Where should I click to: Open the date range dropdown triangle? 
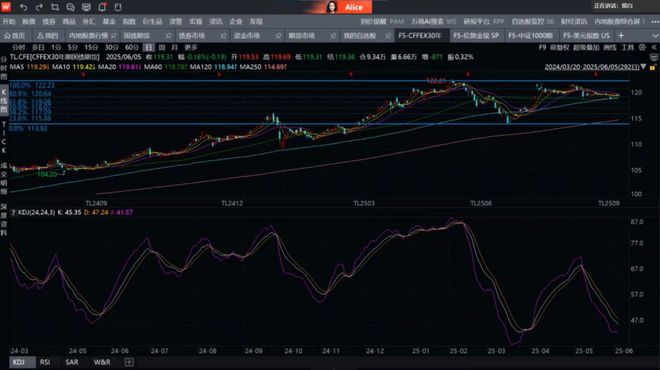pos(643,67)
